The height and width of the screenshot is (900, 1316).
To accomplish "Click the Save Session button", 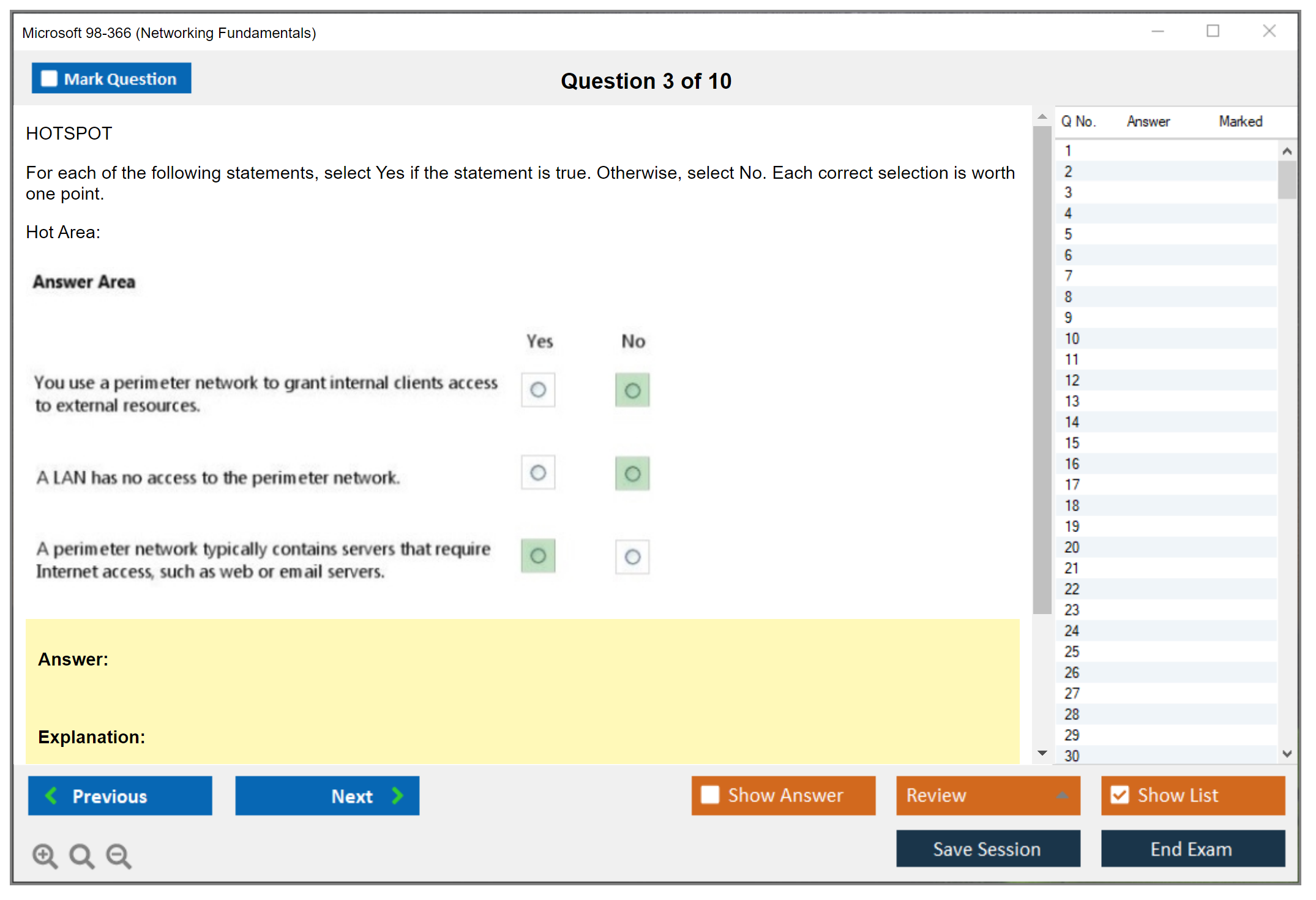I will click(987, 849).
